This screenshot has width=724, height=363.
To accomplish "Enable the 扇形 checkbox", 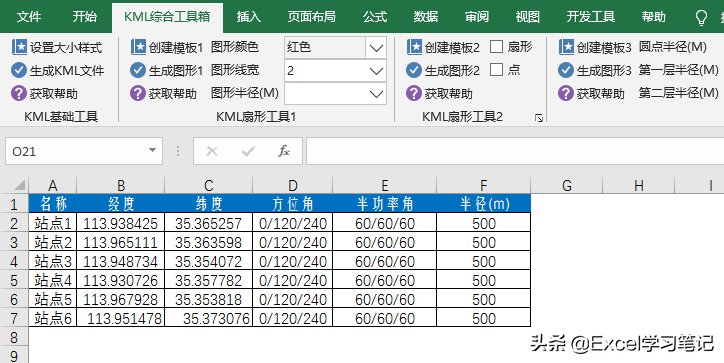I will click(496, 47).
